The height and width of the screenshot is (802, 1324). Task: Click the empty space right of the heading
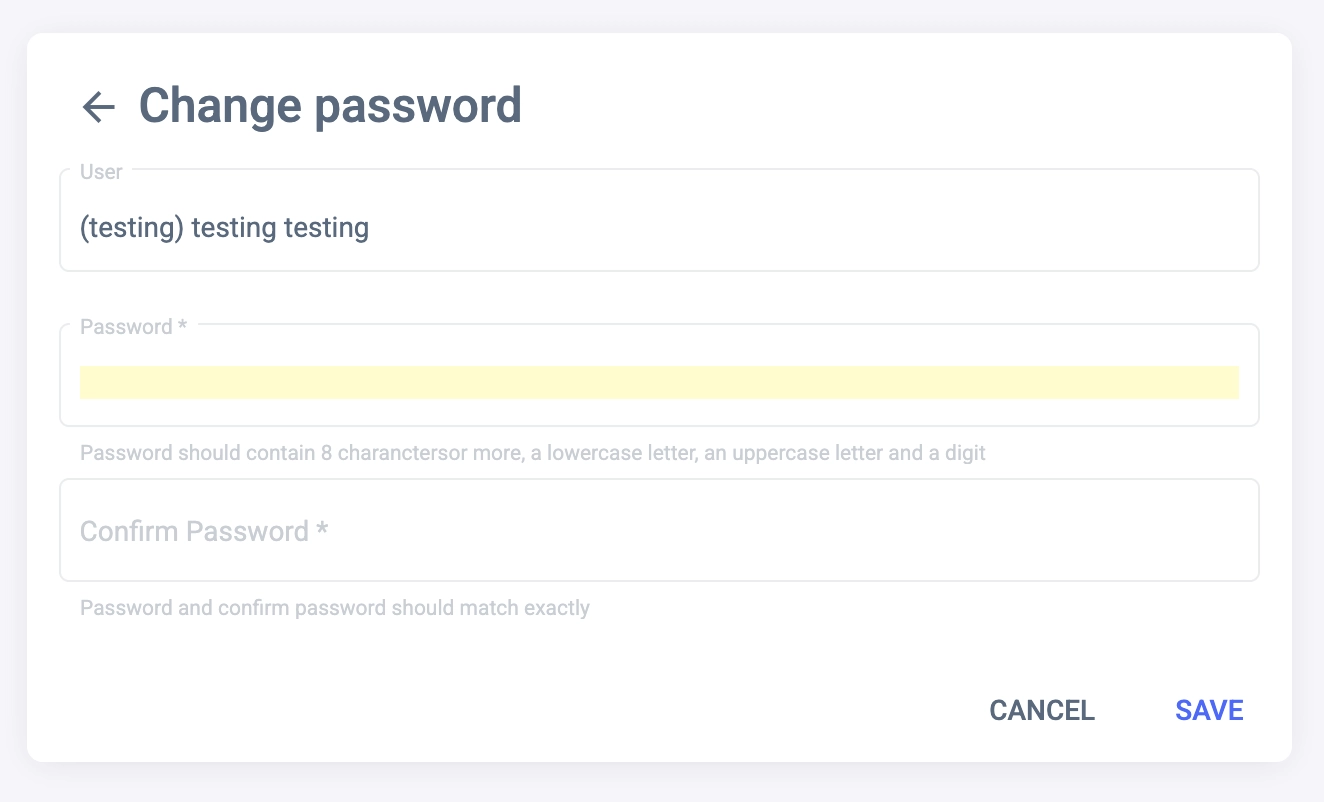click(x=900, y=106)
